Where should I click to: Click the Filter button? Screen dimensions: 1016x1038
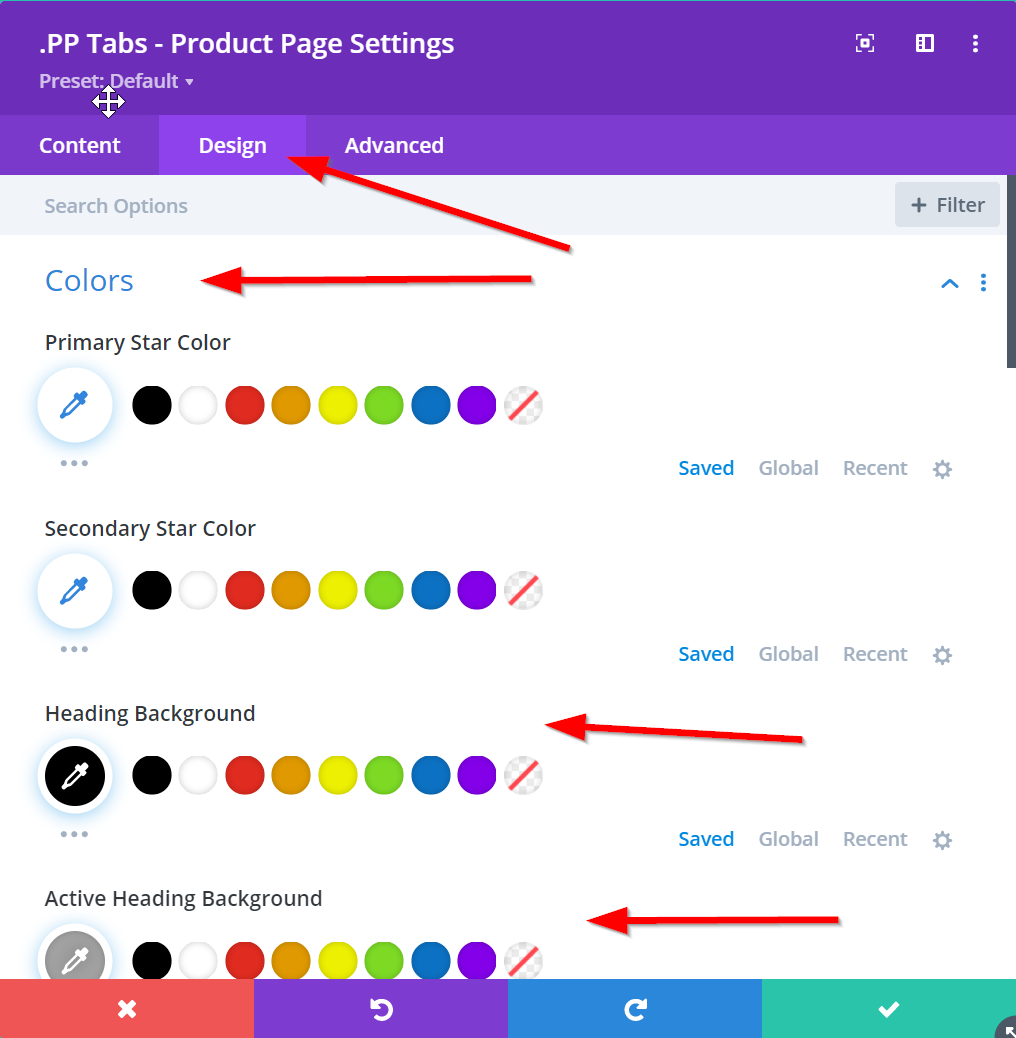[x=947, y=205]
